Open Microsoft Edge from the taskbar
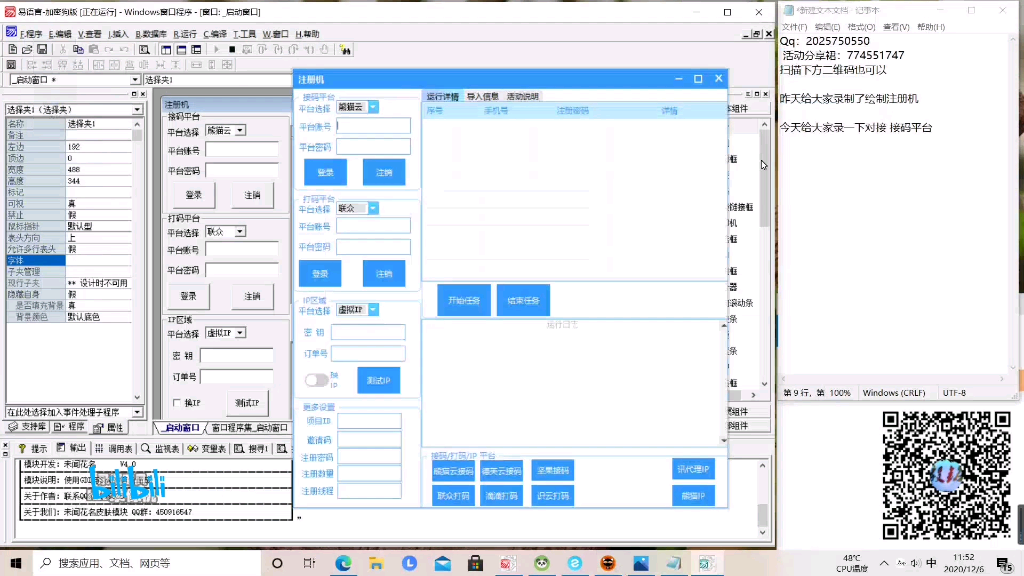The height and width of the screenshot is (576, 1024). pyautogui.click(x=343, y=563)
